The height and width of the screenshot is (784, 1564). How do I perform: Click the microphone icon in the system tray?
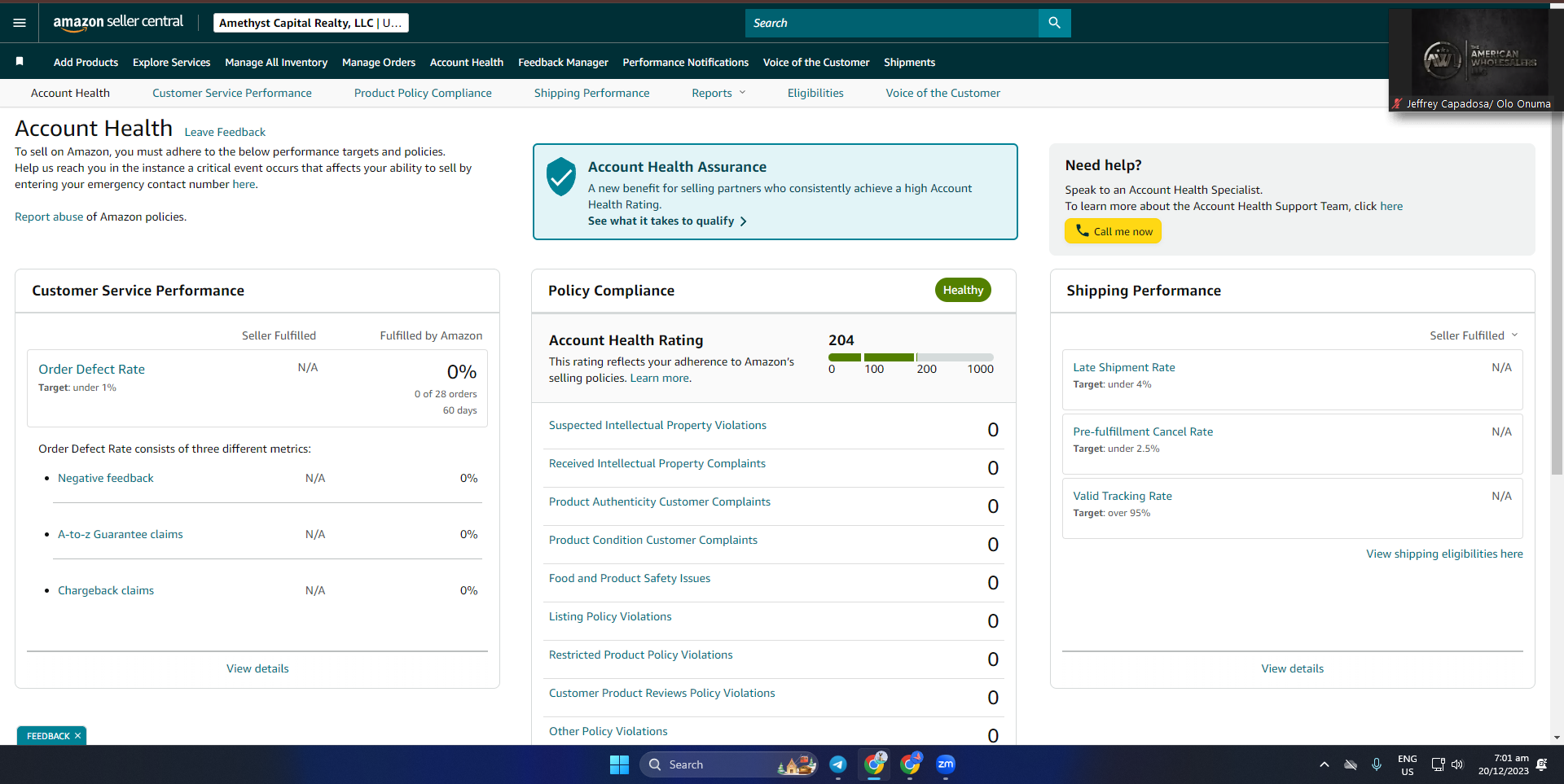click(x=1377, y=764)
